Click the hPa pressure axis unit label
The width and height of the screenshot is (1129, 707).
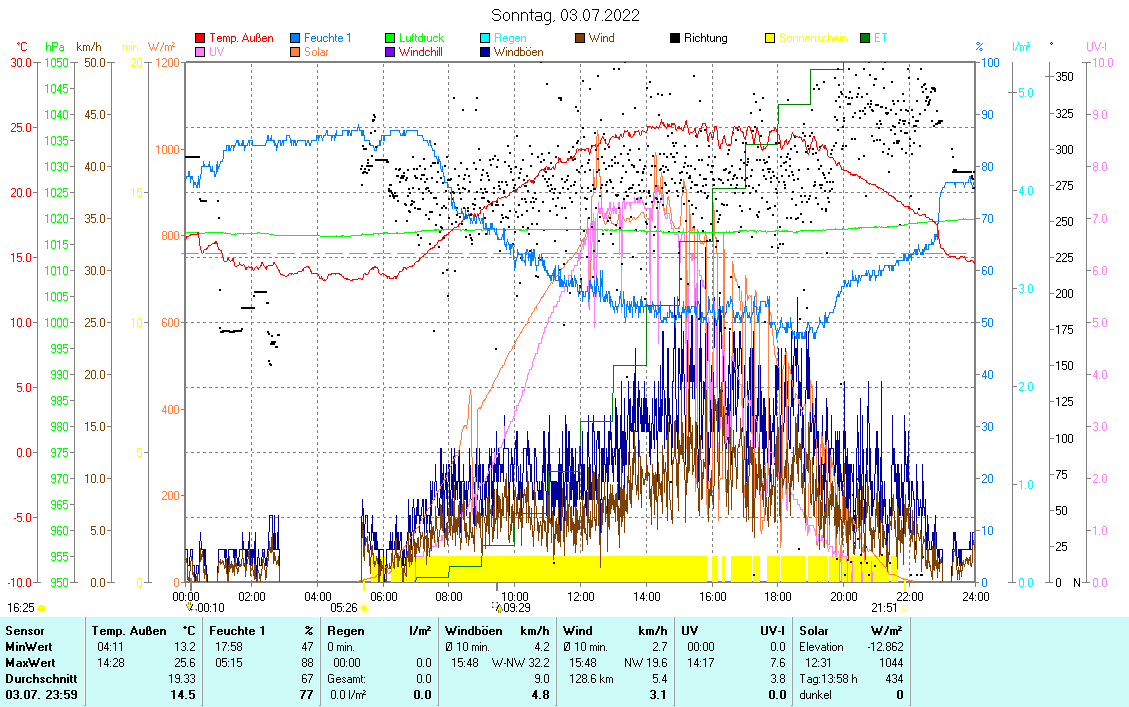tap(54, 47)
